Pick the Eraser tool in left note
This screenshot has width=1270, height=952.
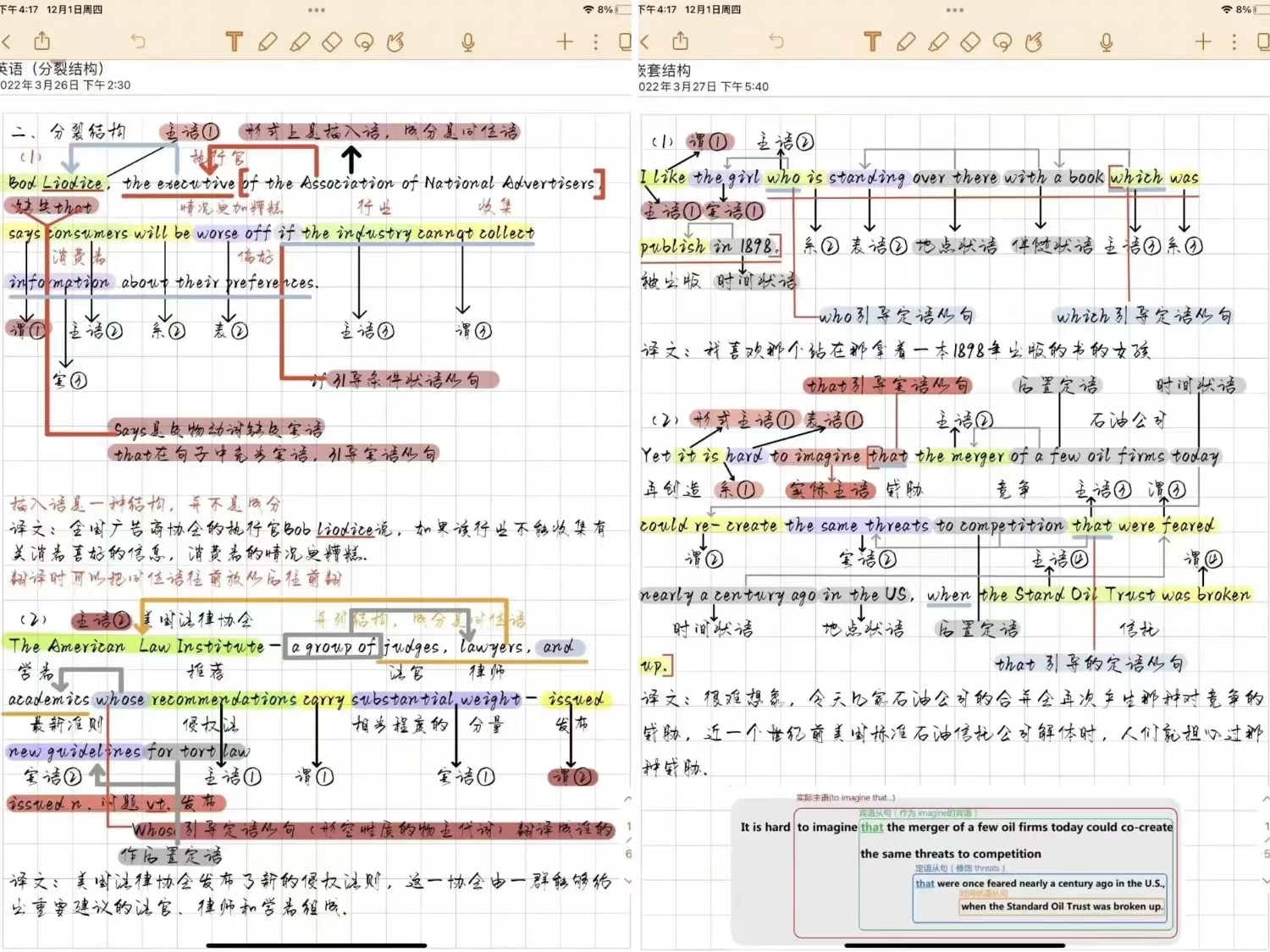tap(332, 41)
